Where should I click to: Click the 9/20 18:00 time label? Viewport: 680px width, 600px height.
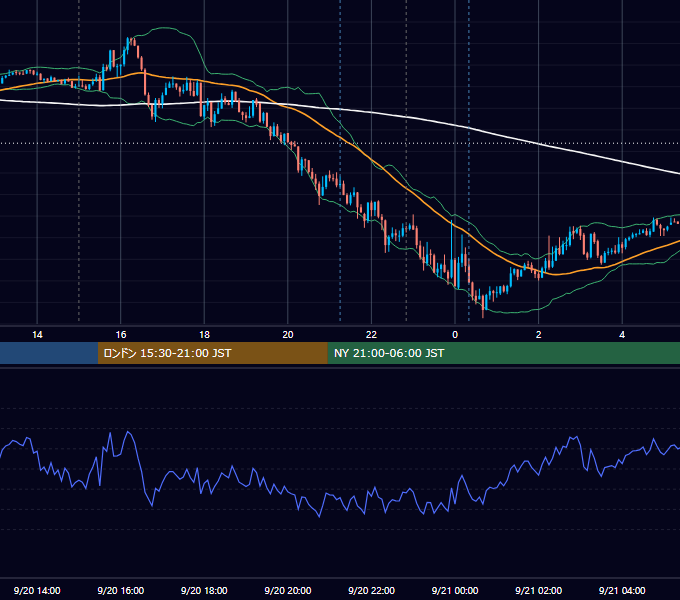click(204, 590)
